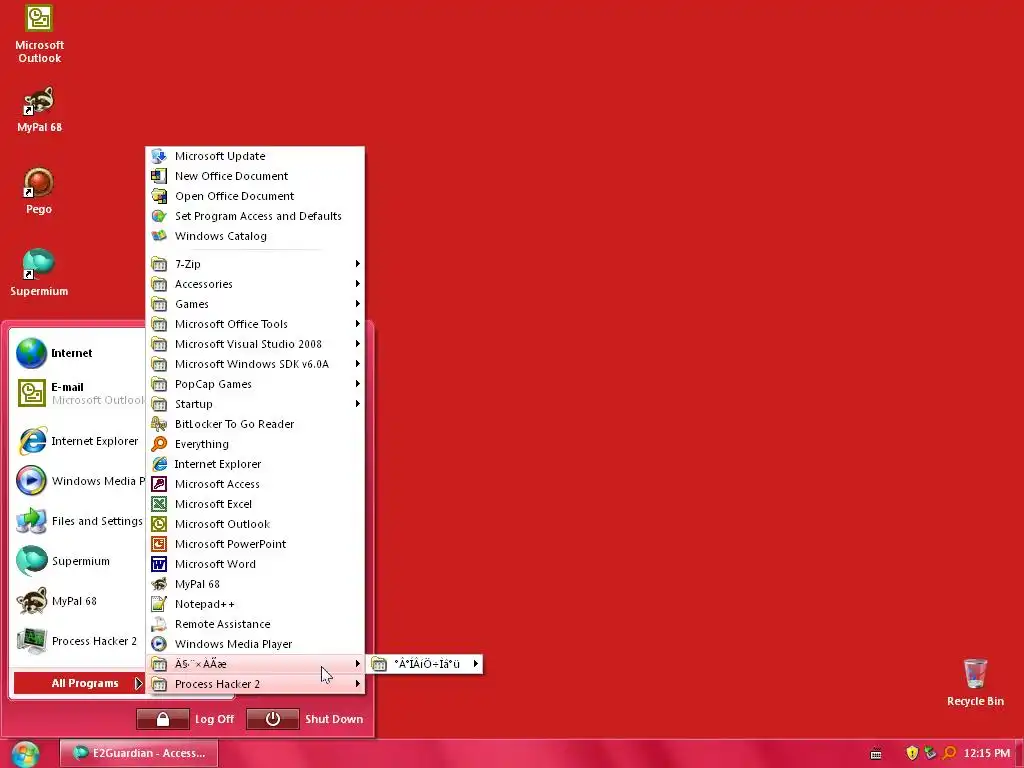Click the Windows Media Player icon in All Programs

[159, 644]
